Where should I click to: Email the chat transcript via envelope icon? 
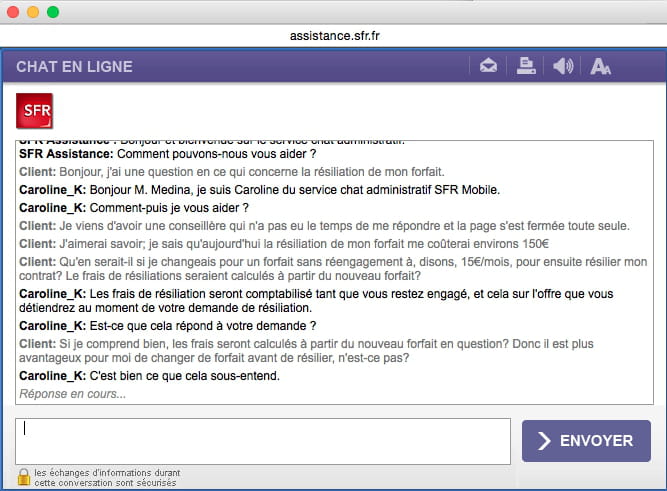[x=488, y=66]
